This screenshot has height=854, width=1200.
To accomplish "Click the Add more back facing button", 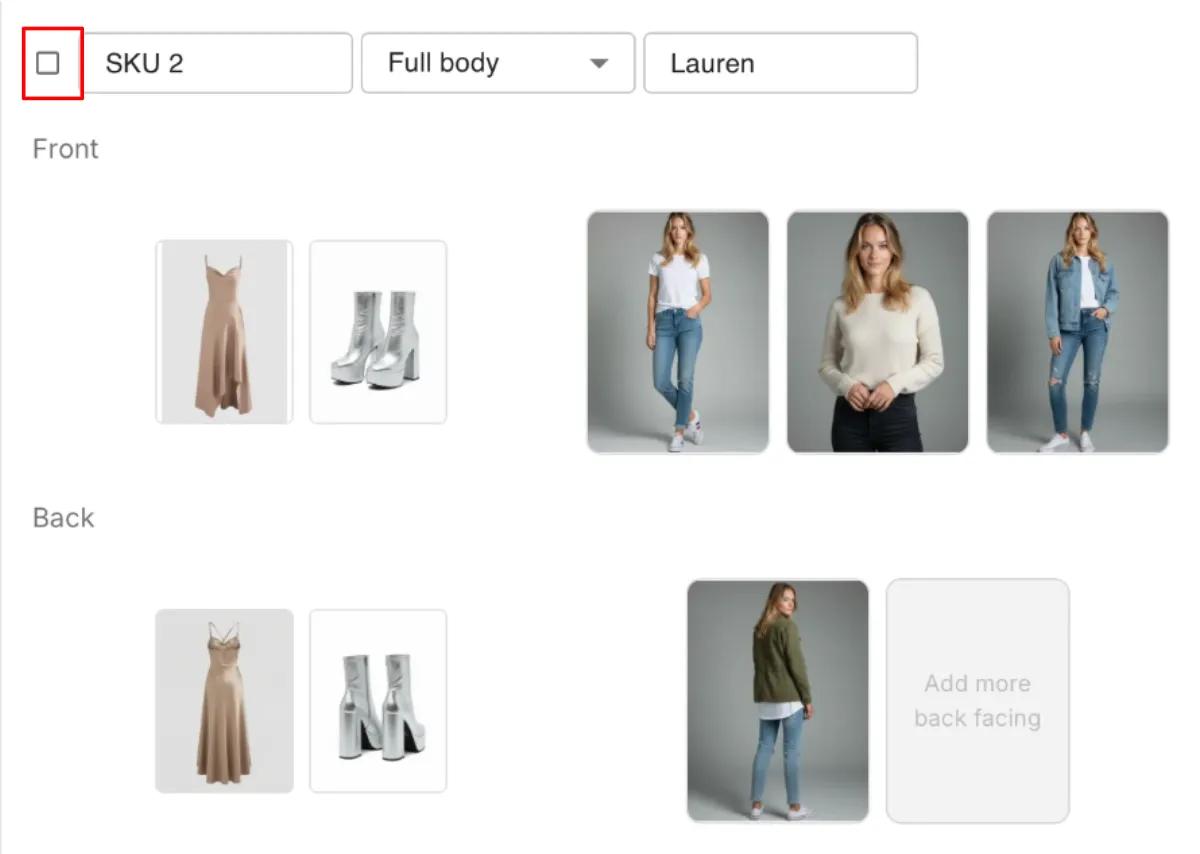I will pyautogui.click(x=977, y=700).
